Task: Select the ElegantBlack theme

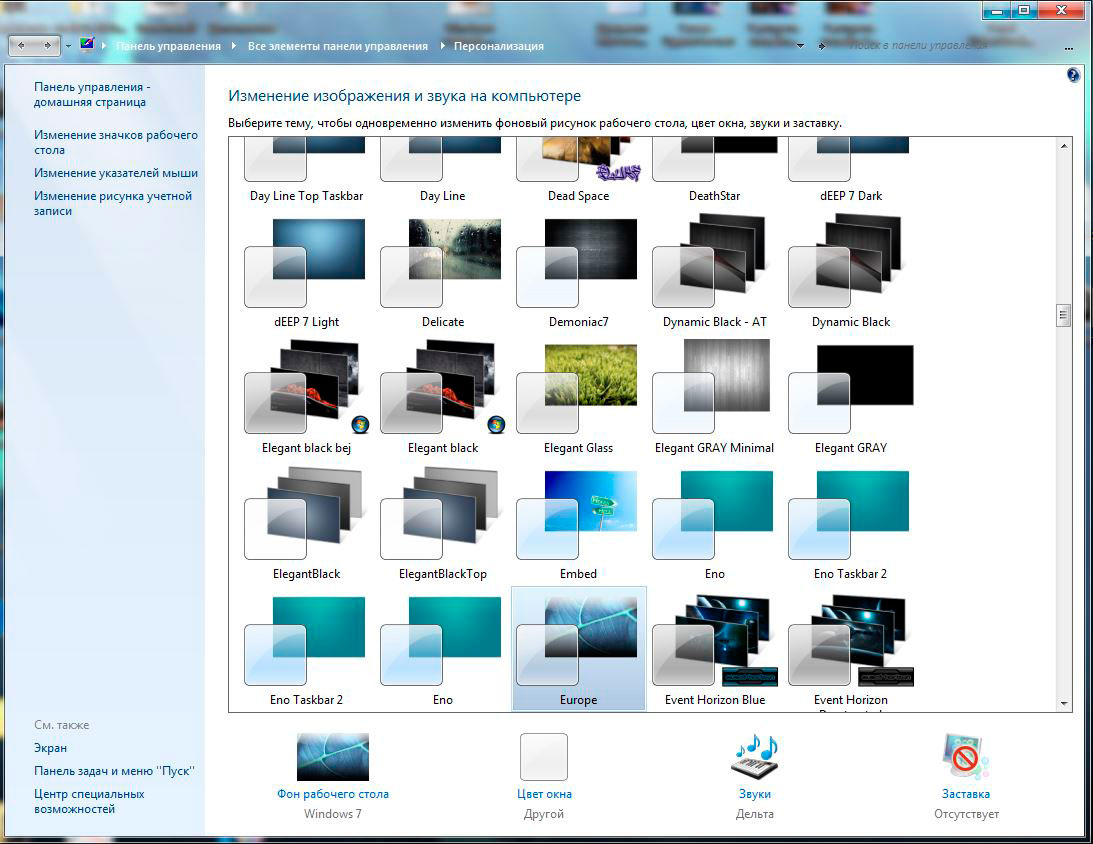Action: pyautogui.click(x=306, y=525)
